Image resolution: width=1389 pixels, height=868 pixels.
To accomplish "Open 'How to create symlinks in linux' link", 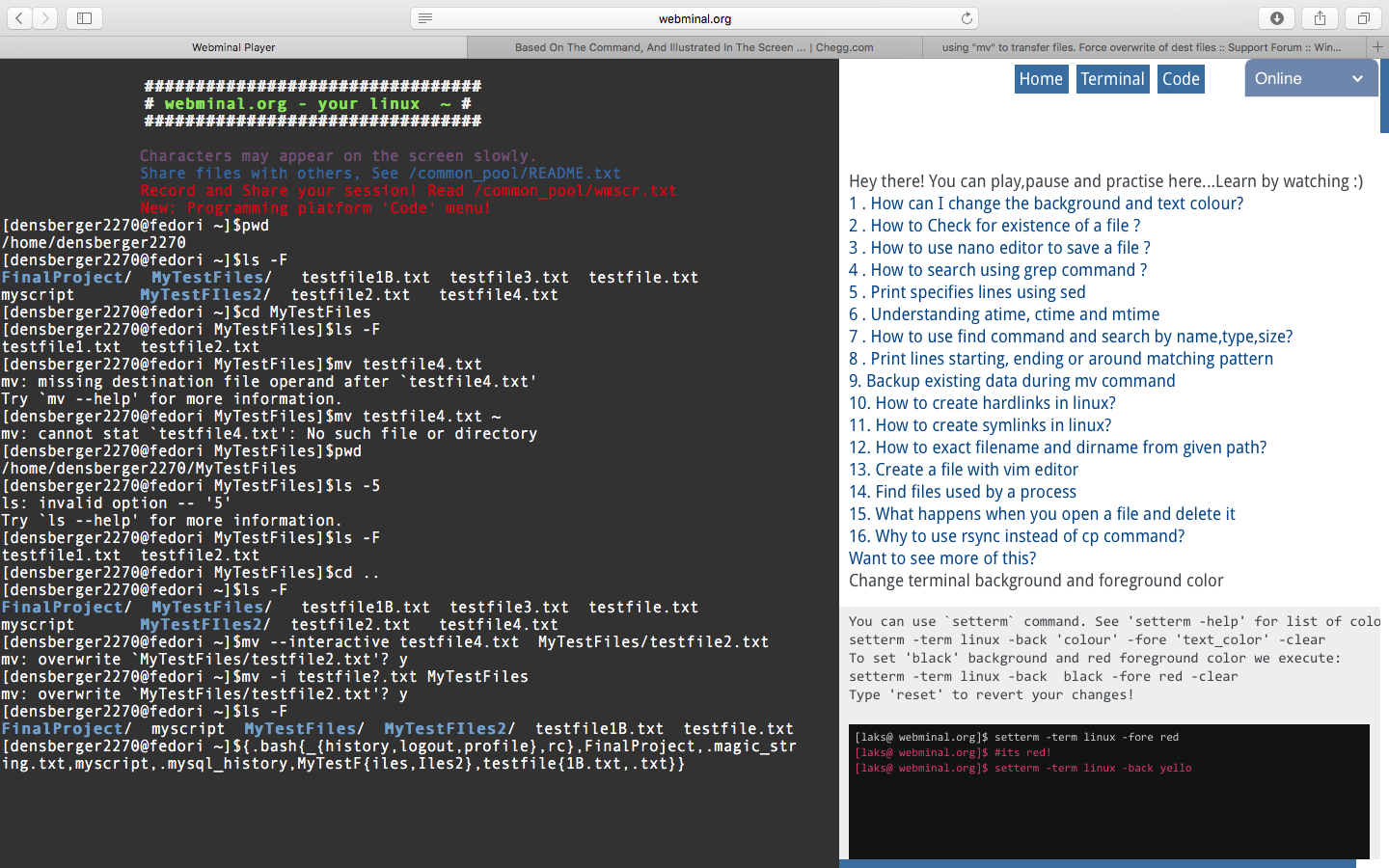I will point(980,425).
